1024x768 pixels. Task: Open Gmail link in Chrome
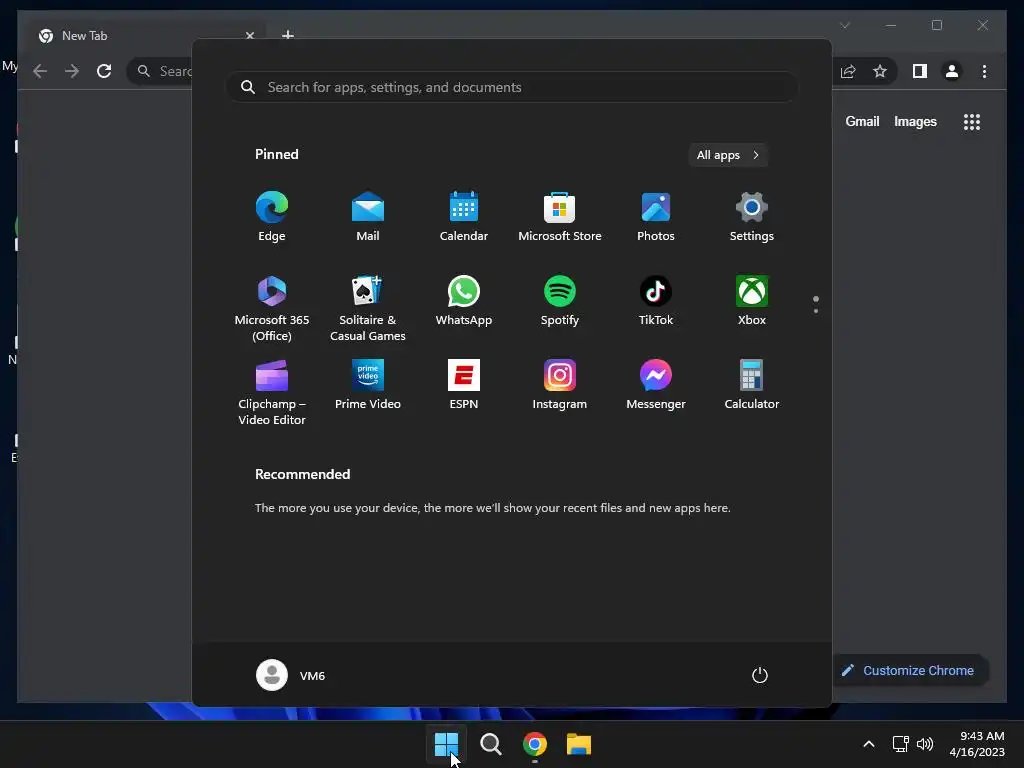[x=862, y=121]
